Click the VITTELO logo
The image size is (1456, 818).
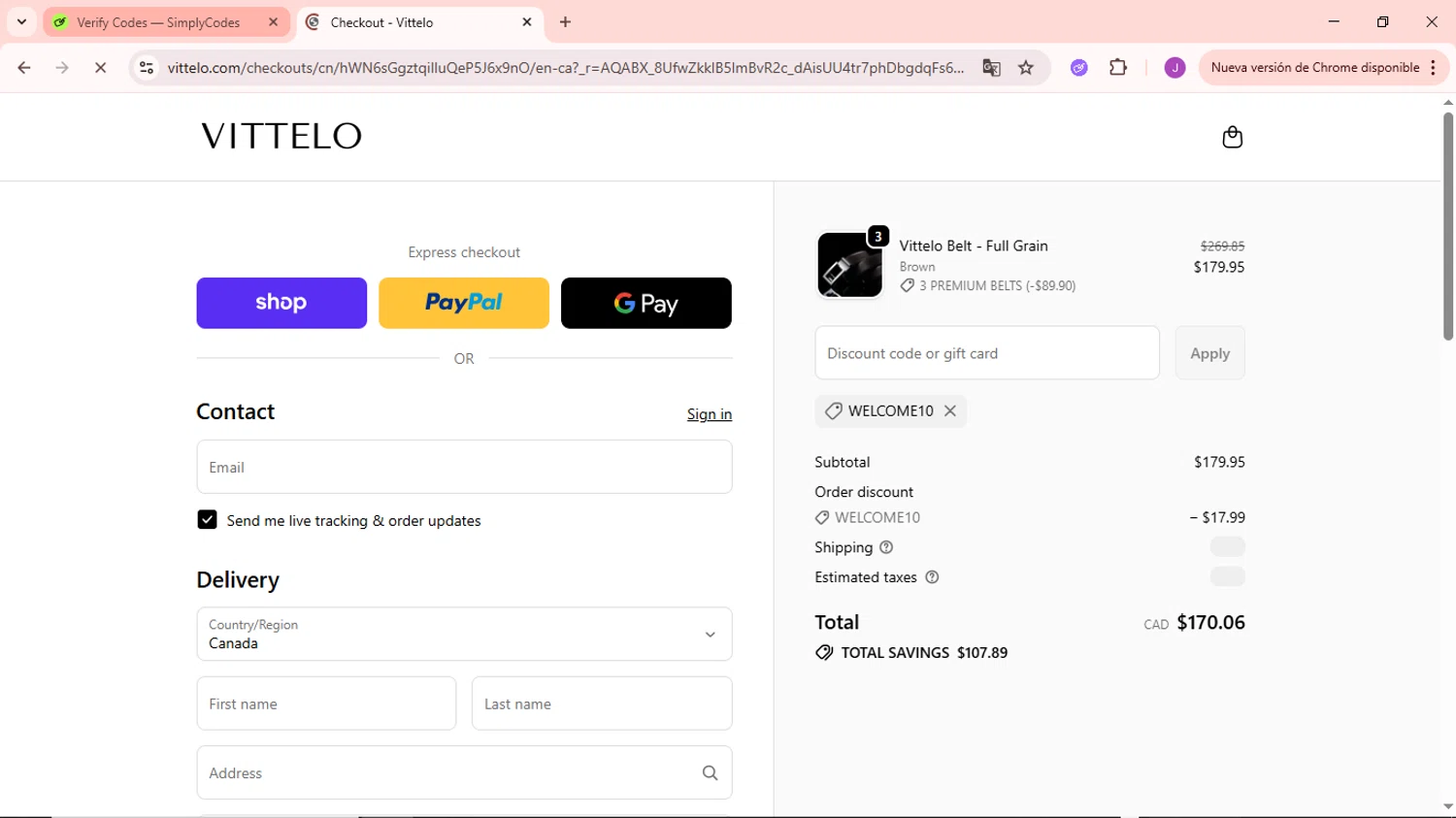coord(281,137)
